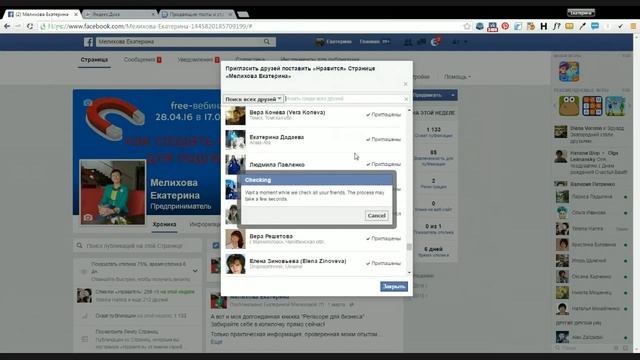Open notifications globe with red badge

pyautogui.click(x=435, y=42)
